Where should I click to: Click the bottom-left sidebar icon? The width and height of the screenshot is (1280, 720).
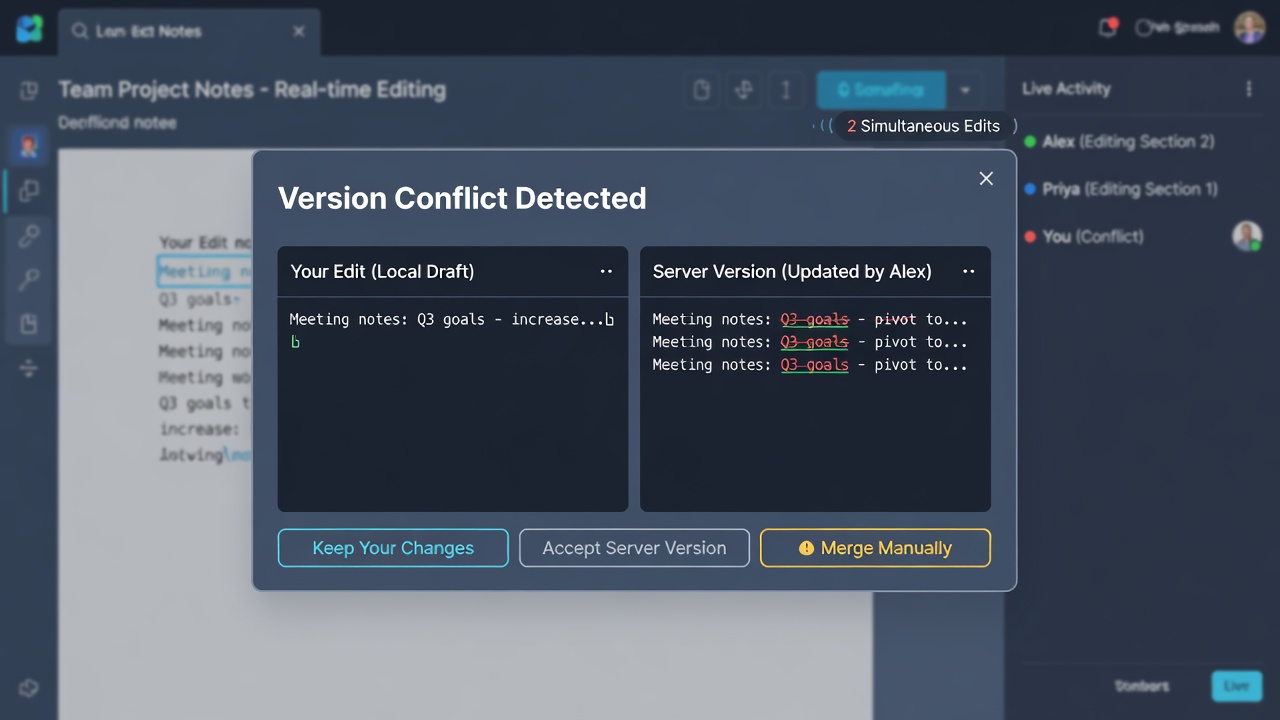(x=29, y=688)
